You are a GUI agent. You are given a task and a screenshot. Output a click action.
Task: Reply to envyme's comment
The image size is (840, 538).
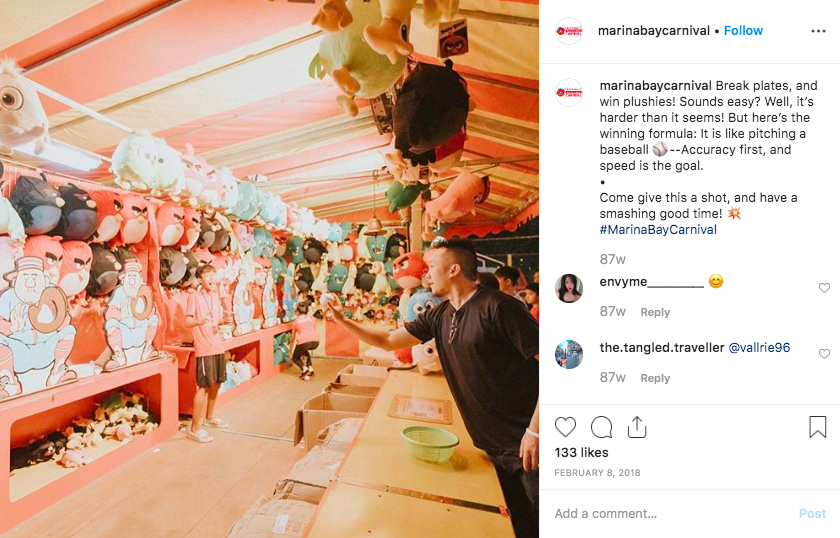pos(655,312)
